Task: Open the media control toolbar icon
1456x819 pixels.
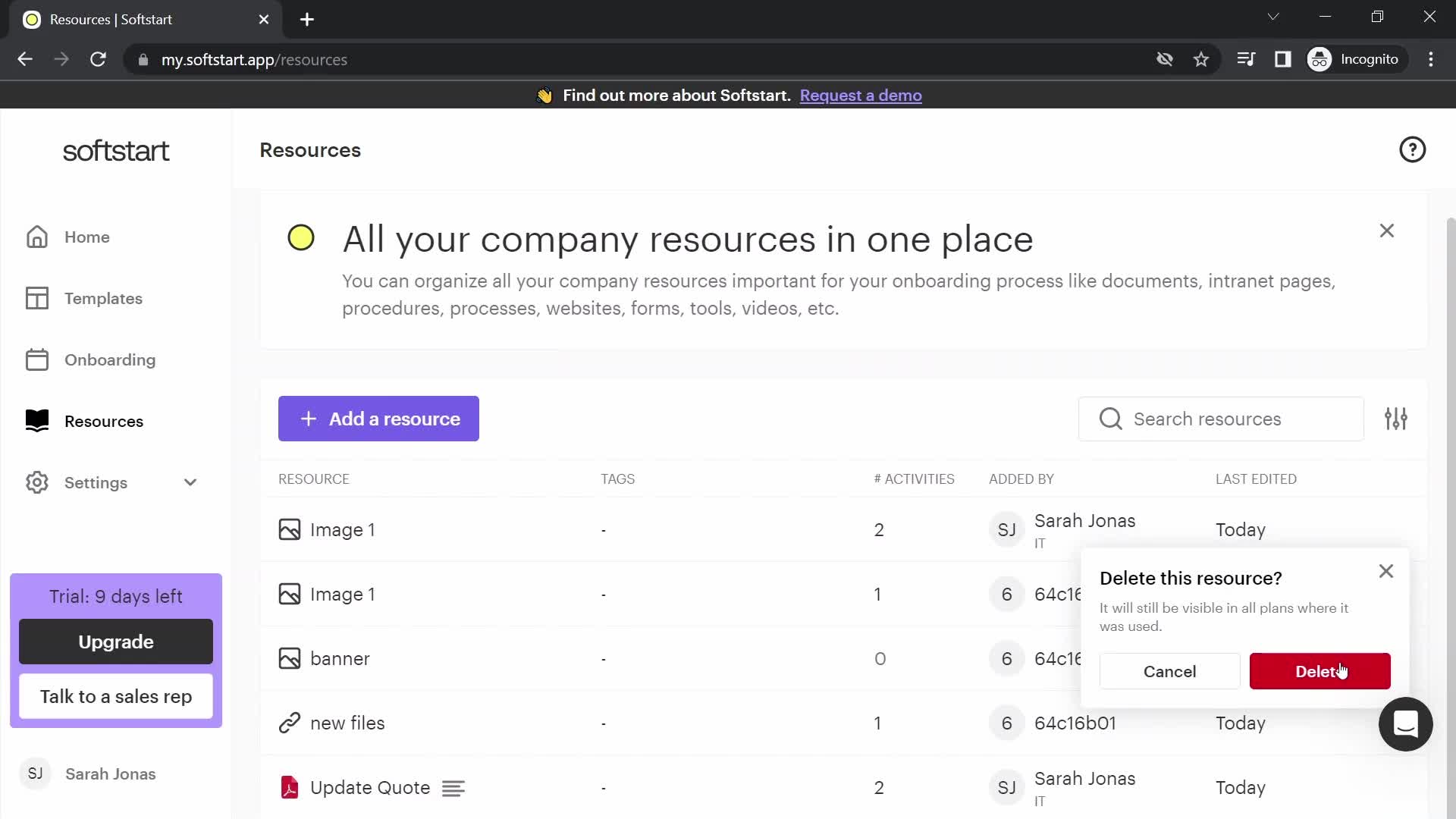Action: [x=1245, y=59]
